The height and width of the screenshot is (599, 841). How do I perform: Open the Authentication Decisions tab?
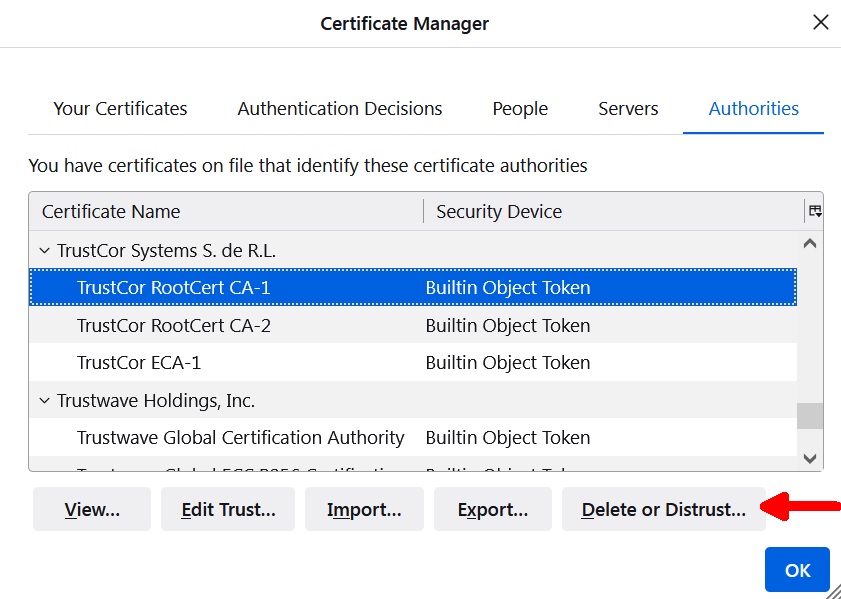tap(339, 109)
